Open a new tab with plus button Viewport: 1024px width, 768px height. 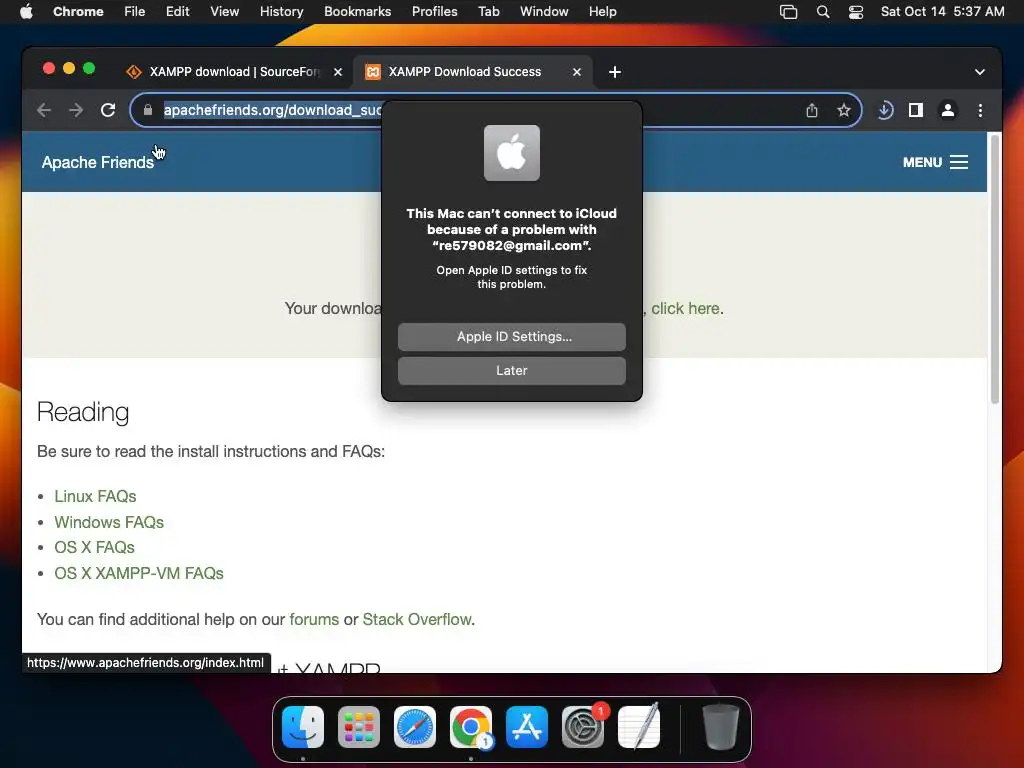pos(615,72)
